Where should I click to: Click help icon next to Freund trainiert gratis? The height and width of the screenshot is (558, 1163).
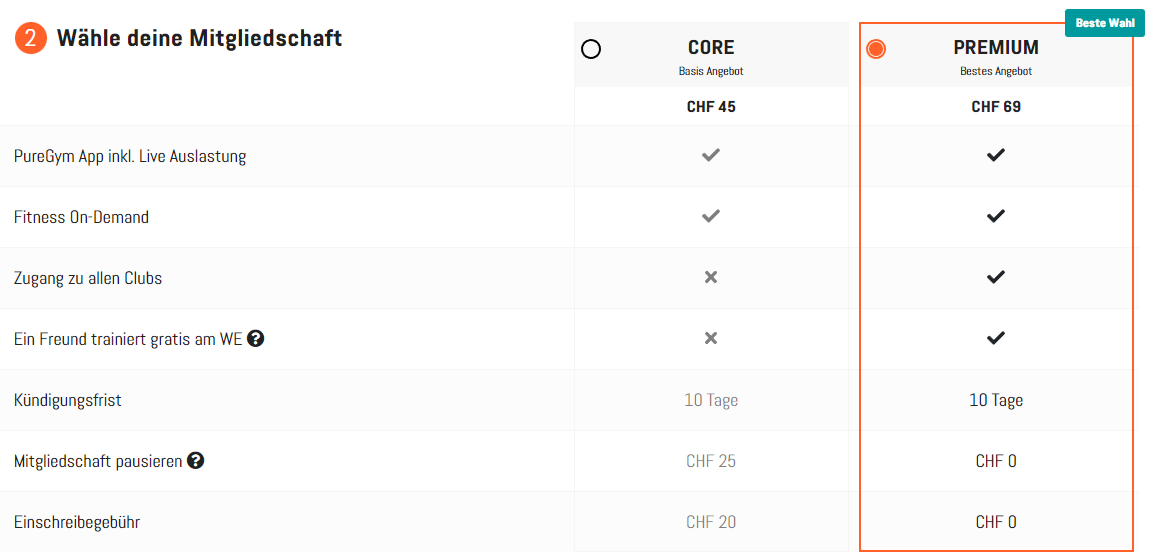click(256, 339)
